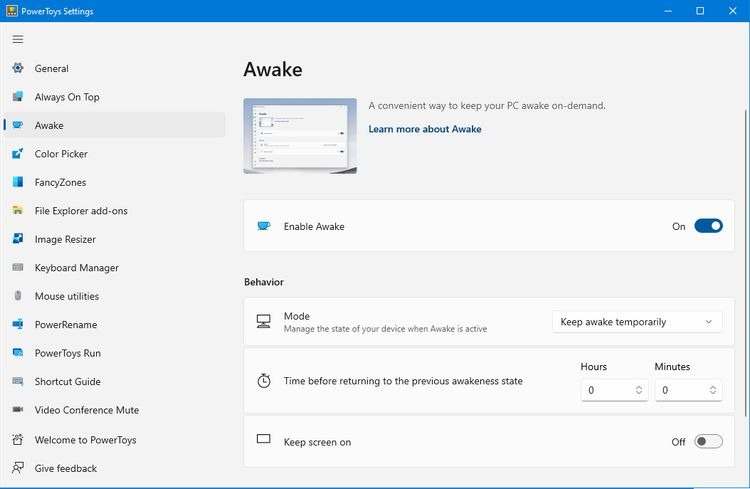This screenshot has width=750, height=489.
Task: Click the Mouse utilities icon
Action: coord(18,296)
